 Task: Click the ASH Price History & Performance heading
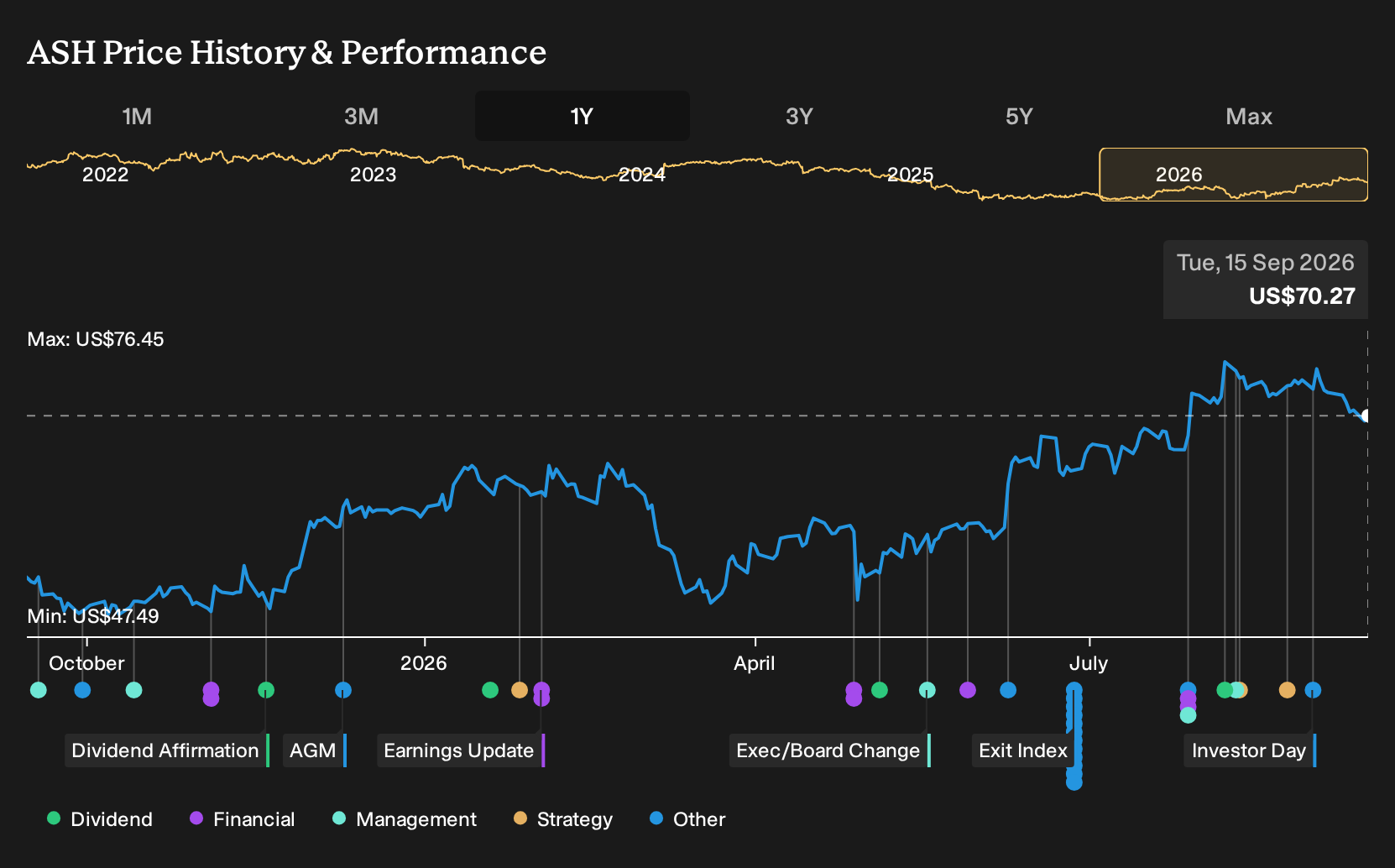[287, 52]
